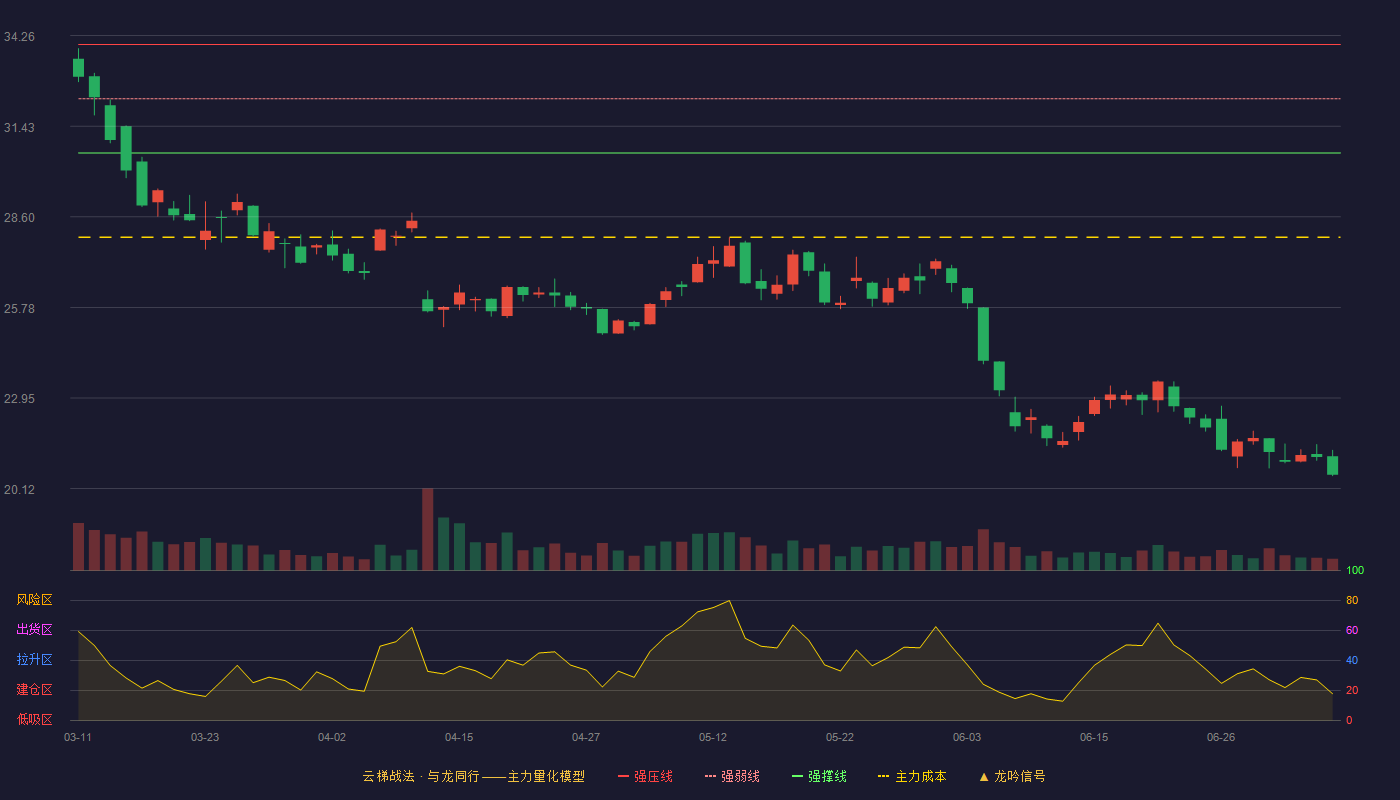Click the 05-12 date axis label
The width and height of the screenshot is (1400, 800).
point(713,737)
